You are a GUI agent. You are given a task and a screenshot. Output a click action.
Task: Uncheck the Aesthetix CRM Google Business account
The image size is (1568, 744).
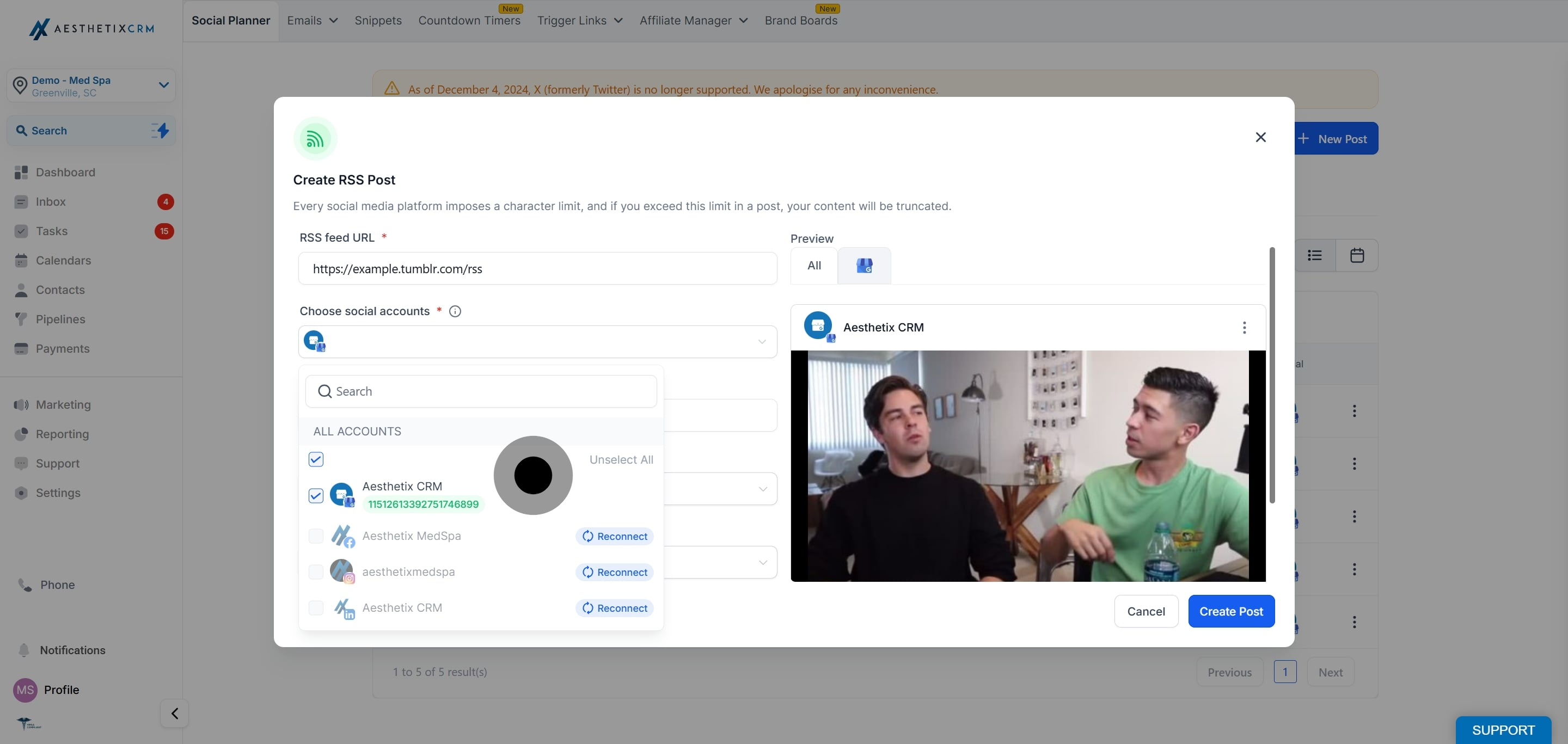[316, 496]
